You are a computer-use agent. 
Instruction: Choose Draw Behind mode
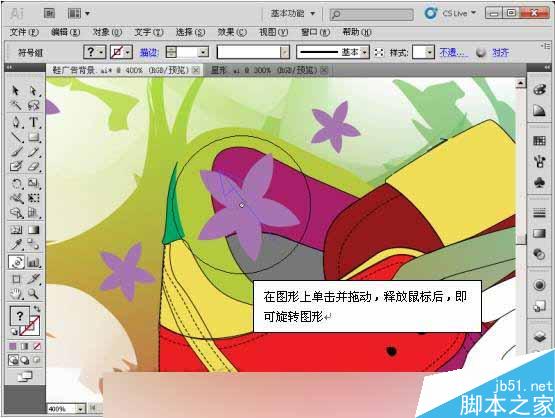pyautogui.click(x=25, y=360)
